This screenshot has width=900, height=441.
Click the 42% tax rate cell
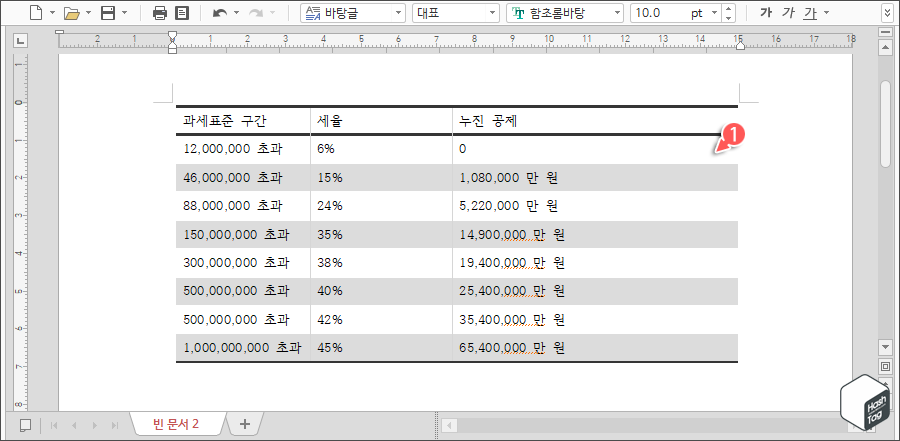click(382, 319)
